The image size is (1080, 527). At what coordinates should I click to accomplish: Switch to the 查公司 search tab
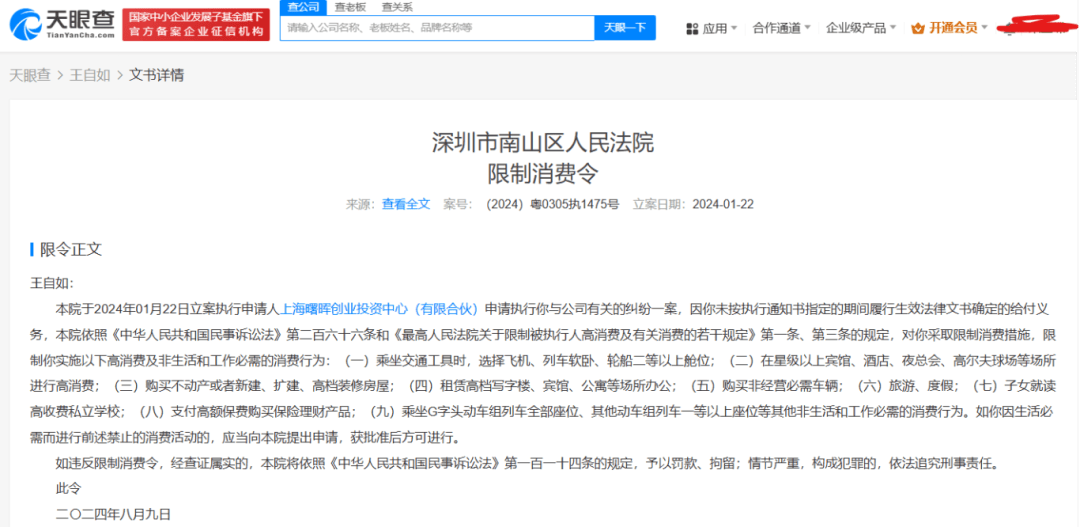(x=303, y=7)
